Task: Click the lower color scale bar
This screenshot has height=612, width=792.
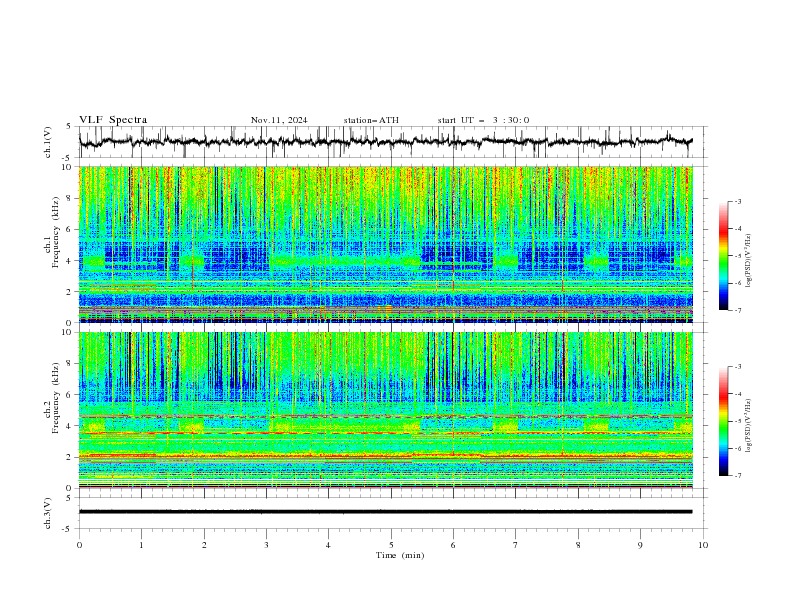Action: click(723, 421)
